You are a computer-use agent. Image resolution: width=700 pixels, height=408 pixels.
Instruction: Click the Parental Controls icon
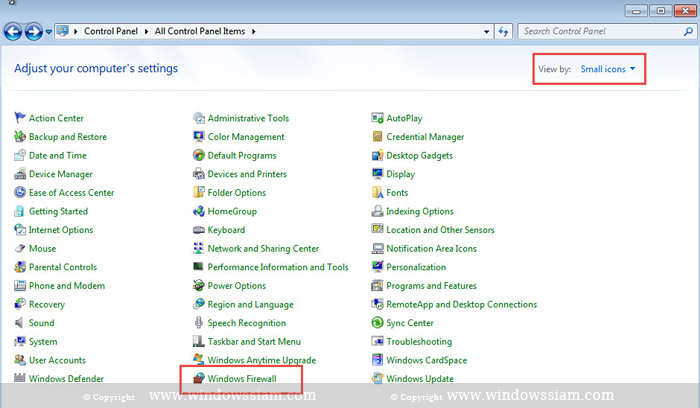(x=20, y=267)
